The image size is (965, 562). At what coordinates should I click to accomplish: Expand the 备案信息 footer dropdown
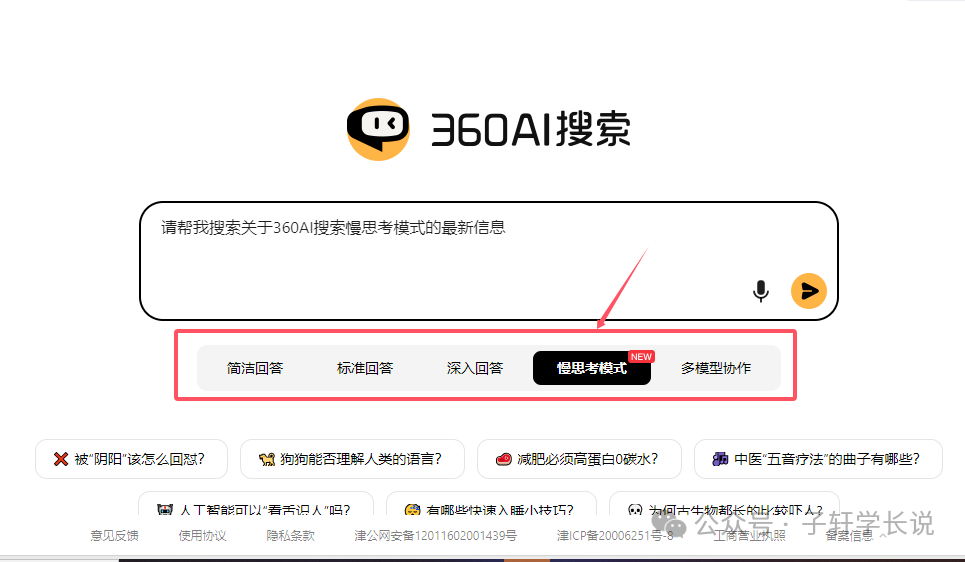[x=855, y=536]
